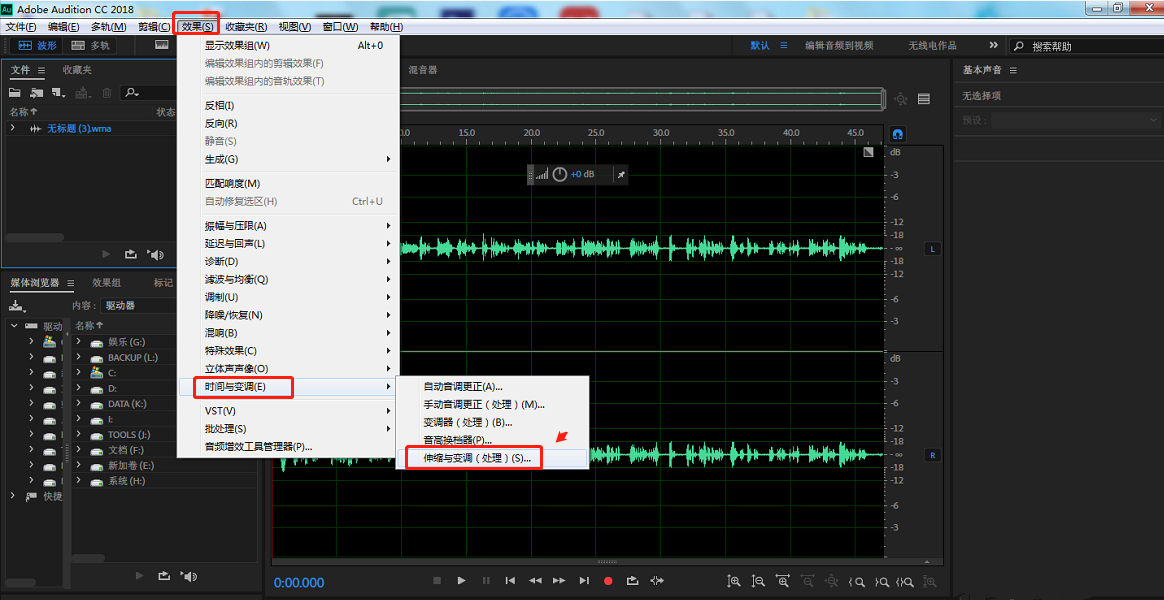Click the Play button in transport controls
This screenshot has height=600, width=1164.
pos(461,581)
